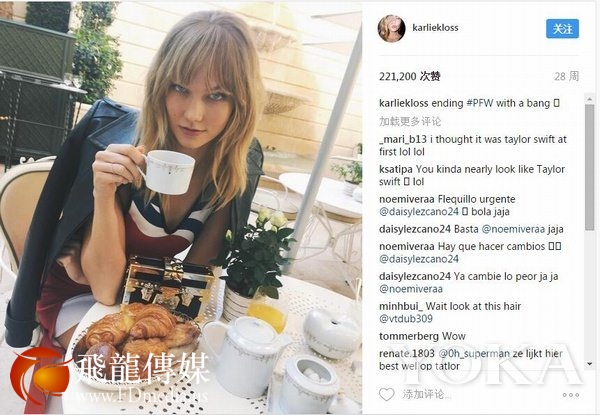The image size is (600, 415).
Task: Click the blue 关注 follow button
Action: pos(562,29)
